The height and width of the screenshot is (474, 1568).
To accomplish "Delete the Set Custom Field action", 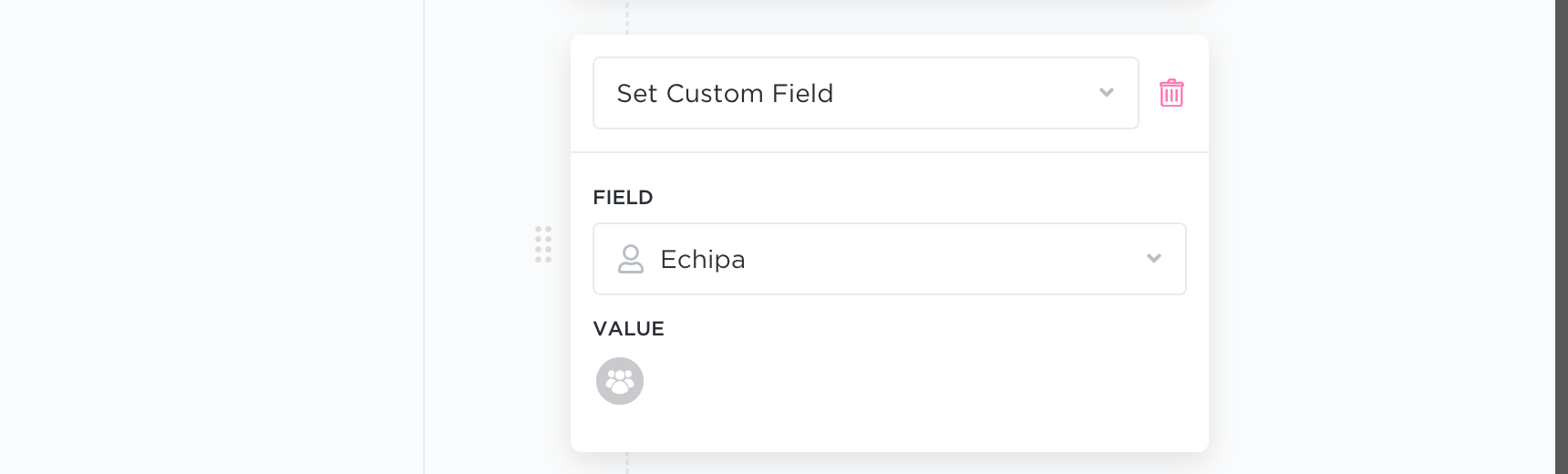I will point(1171,93).
